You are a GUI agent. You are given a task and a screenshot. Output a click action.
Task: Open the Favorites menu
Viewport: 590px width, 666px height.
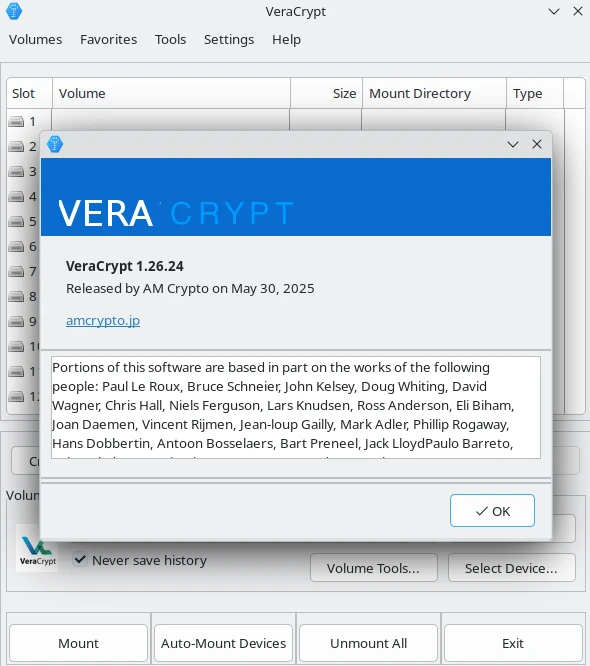(x=109, y=40)
